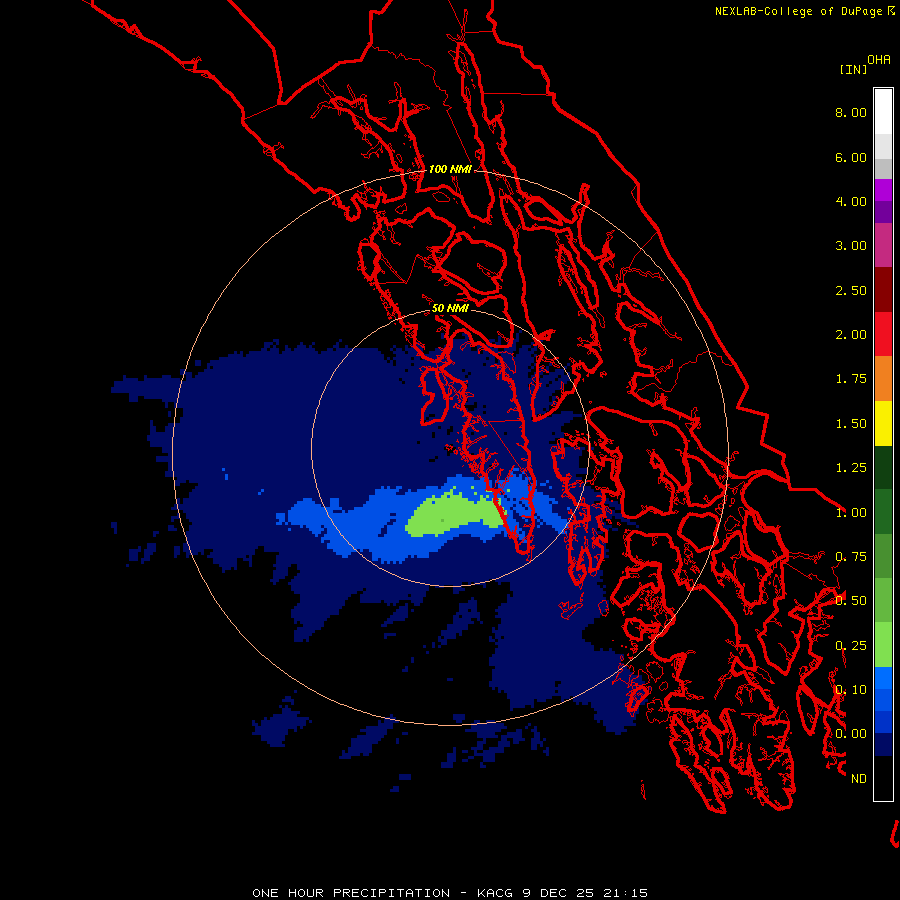
Task: Click the [IN] units label
Action: [x=853, y=69]
